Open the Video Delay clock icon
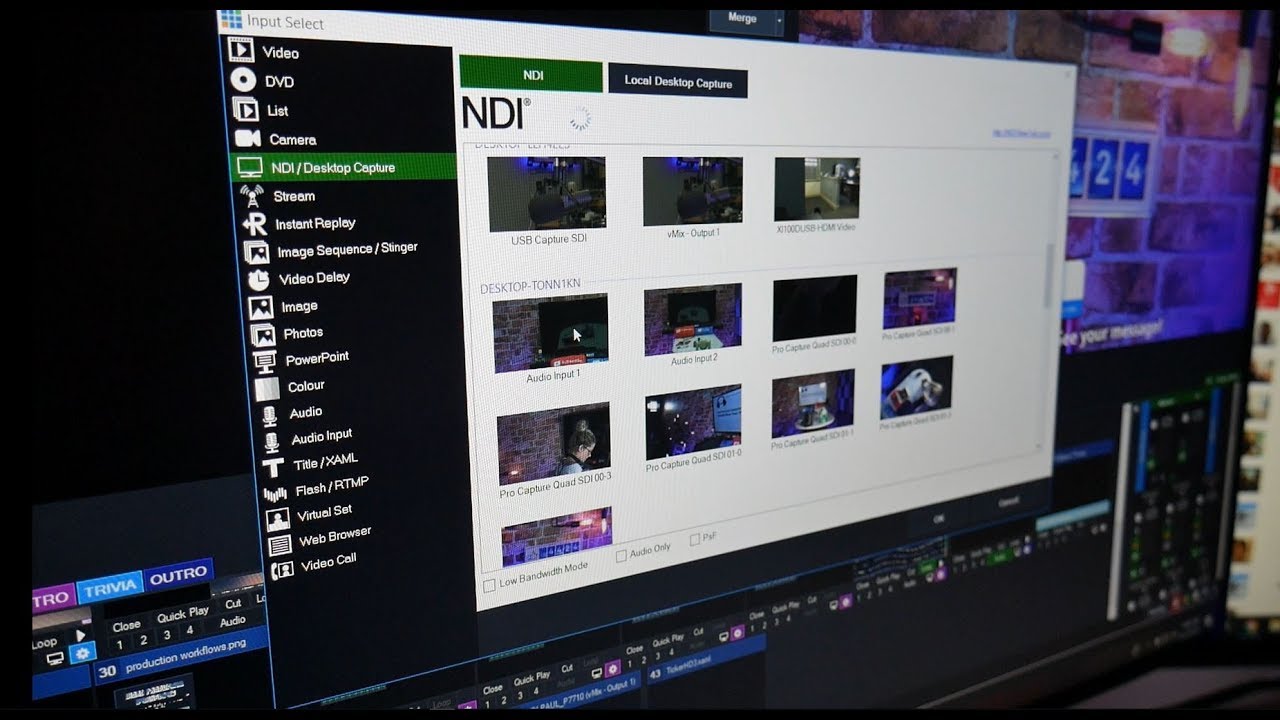This screenshot has width=1280, height=720. [259, 280]
